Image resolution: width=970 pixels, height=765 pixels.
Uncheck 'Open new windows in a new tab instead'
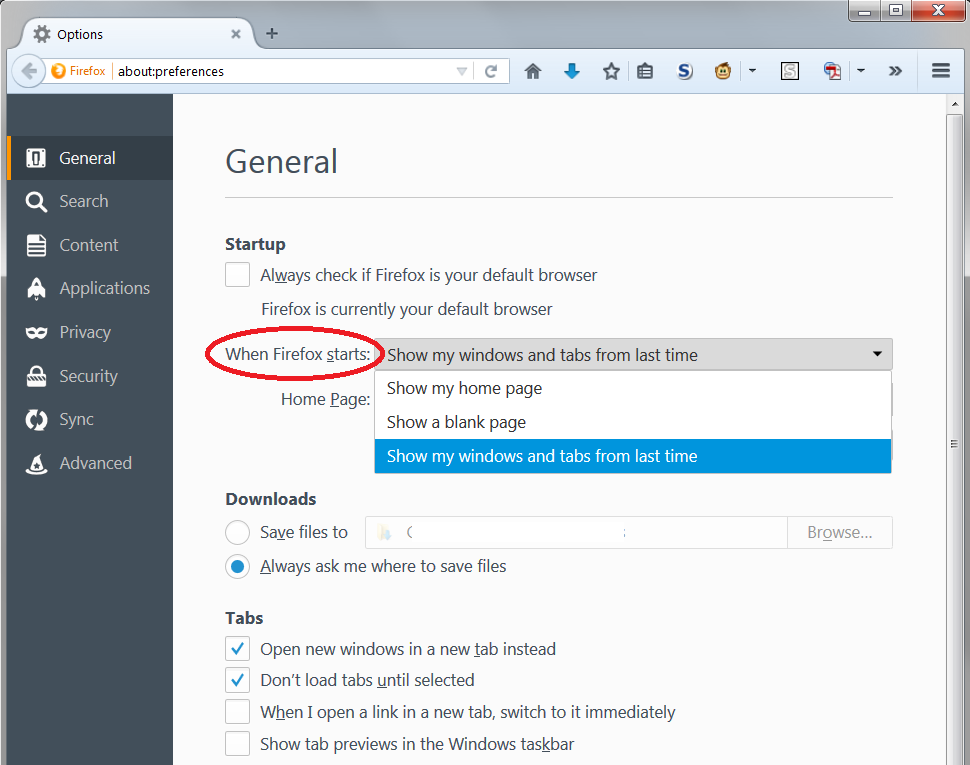point(237,648)
